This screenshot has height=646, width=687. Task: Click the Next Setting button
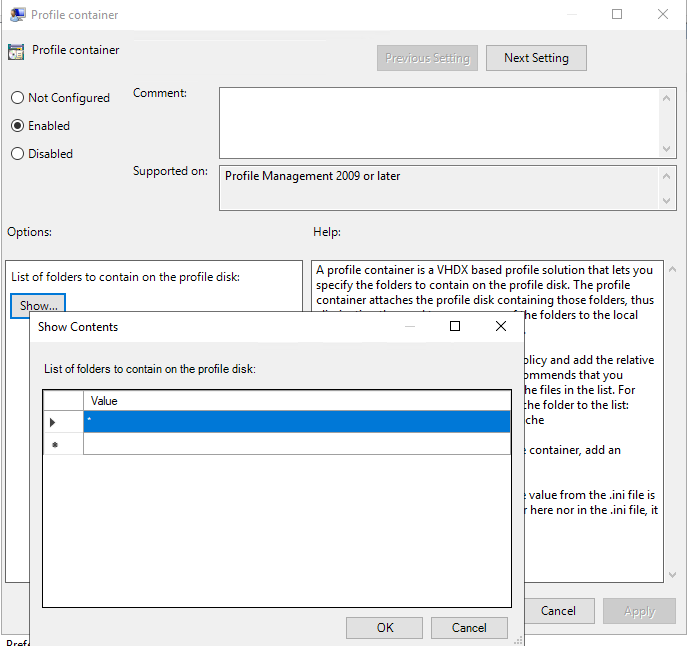536,58
